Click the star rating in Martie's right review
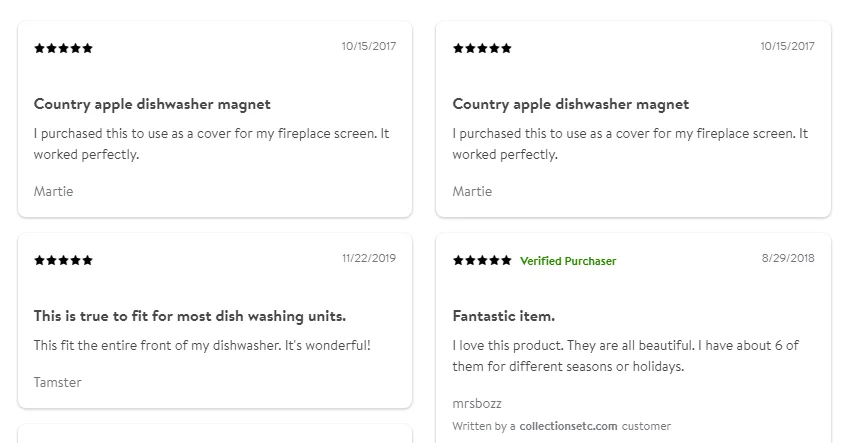844x443 pixels. tap(482, 48)
